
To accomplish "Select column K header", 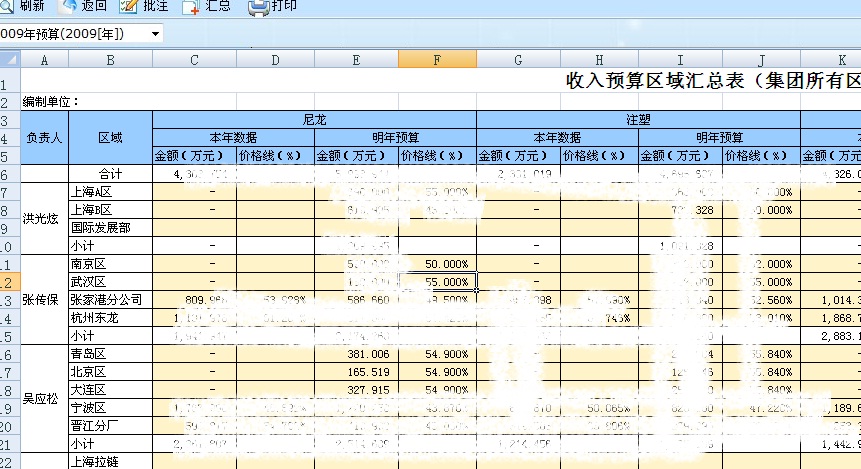I will (831, 59).
